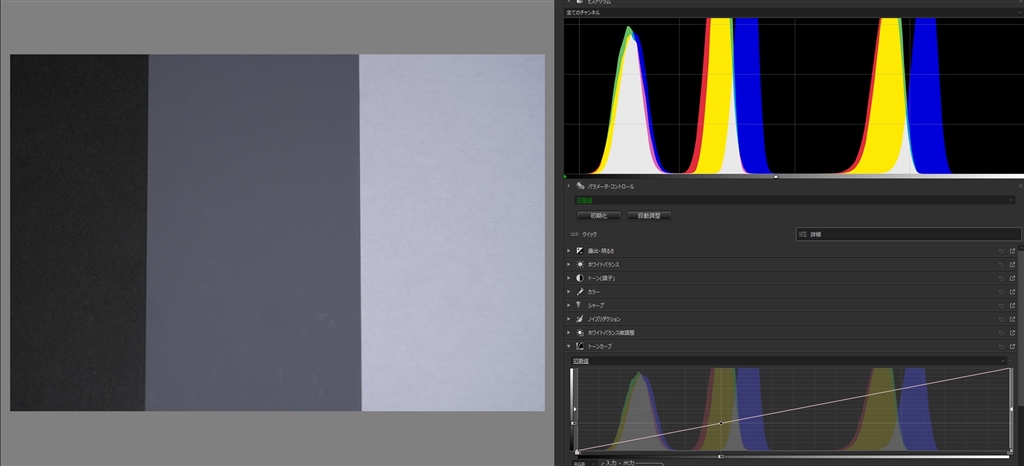Image resolution: width=1024 pixels, height=466 pixels.
Task: Collapse the パラメータ・コントロール panel arrow
Action: [x=569, y=186]
